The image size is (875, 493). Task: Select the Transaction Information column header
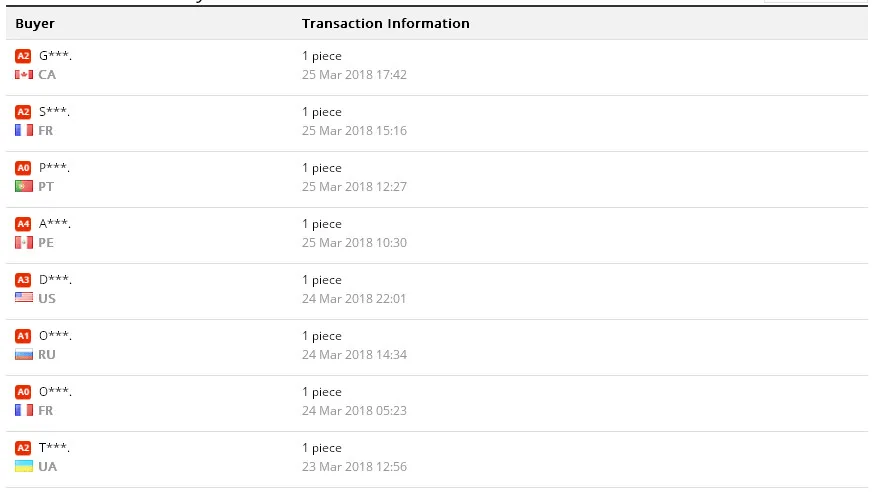tap(386, 23)
